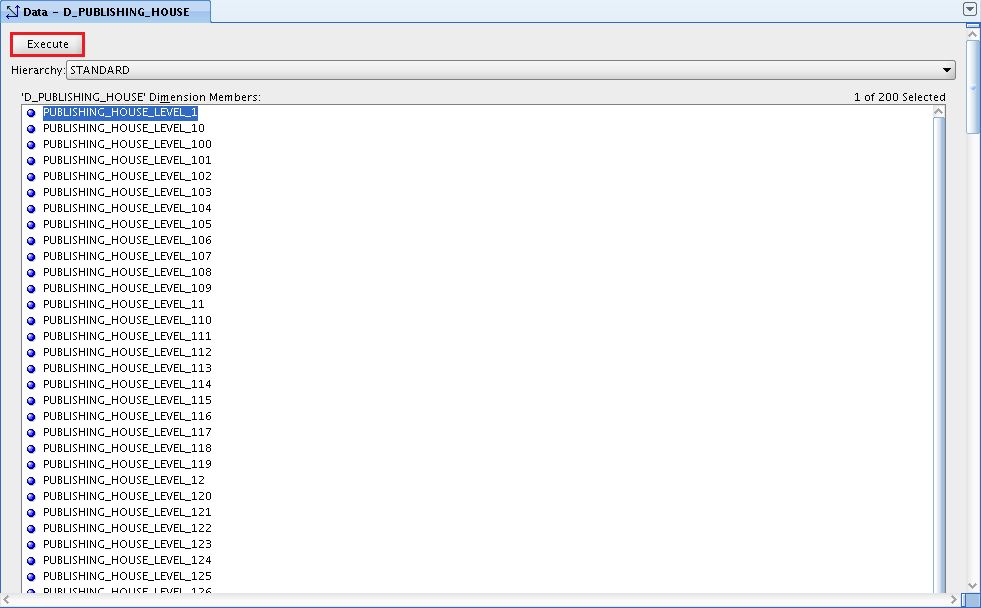This screenshot has height=608, width=981.
Task: Click the blue dot icon beside PUBLISHING_HOUSE_LEVEL_114
Action: point(31,385)
